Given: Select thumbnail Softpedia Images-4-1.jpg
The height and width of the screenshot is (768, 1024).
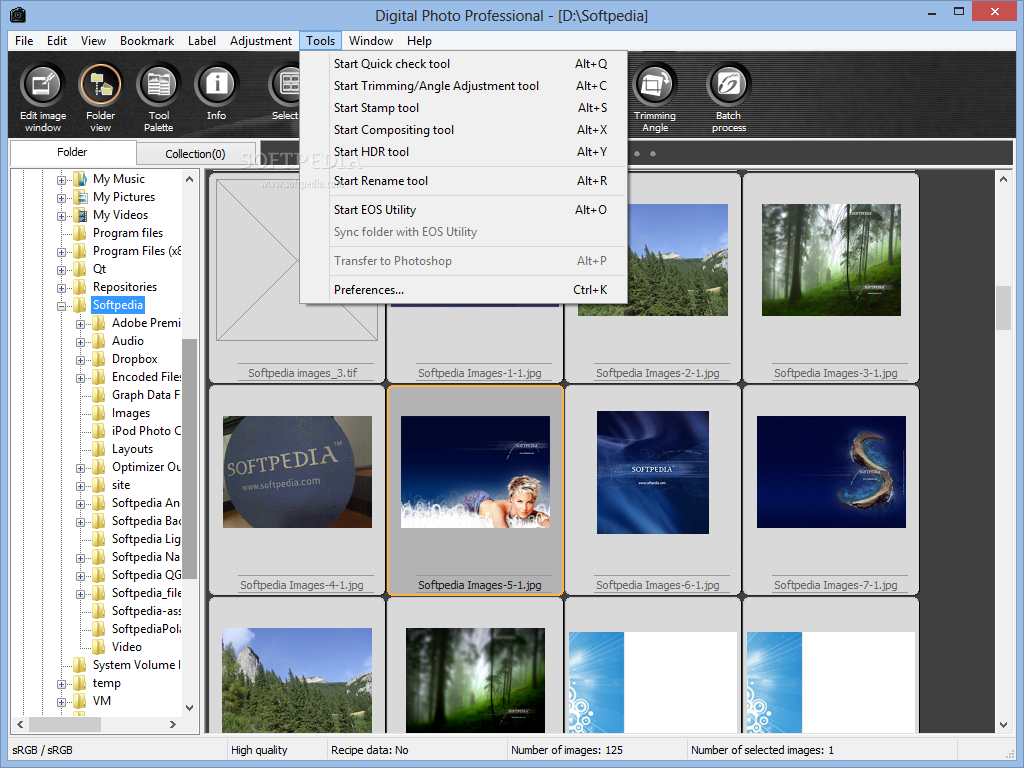Looking at the screenshot, I should click(x=297, y=490).
